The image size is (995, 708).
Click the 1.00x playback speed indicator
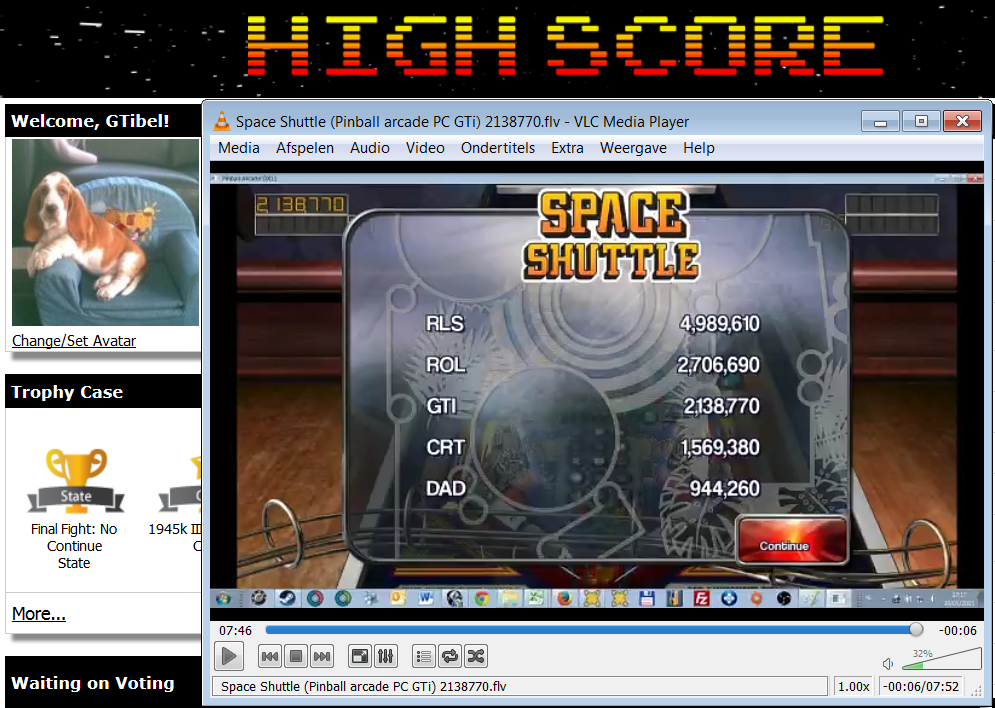pyautogui.click(x=853, y=686)
